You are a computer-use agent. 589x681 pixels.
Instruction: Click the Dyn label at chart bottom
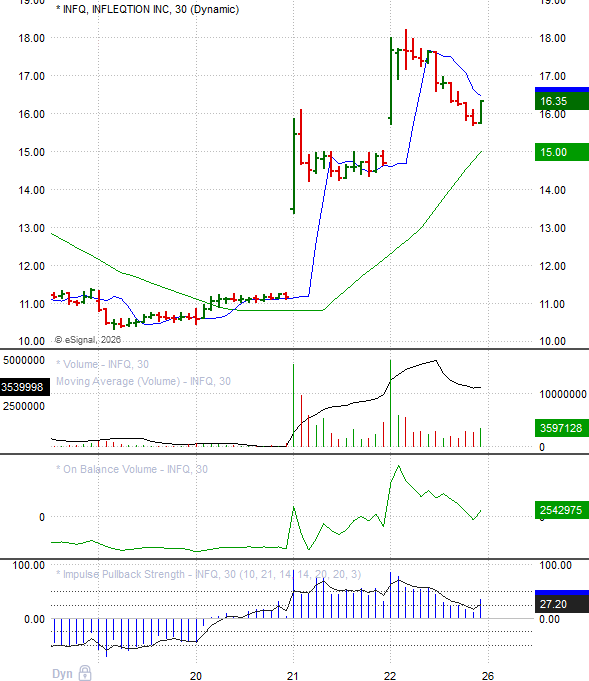pos(62,674)
